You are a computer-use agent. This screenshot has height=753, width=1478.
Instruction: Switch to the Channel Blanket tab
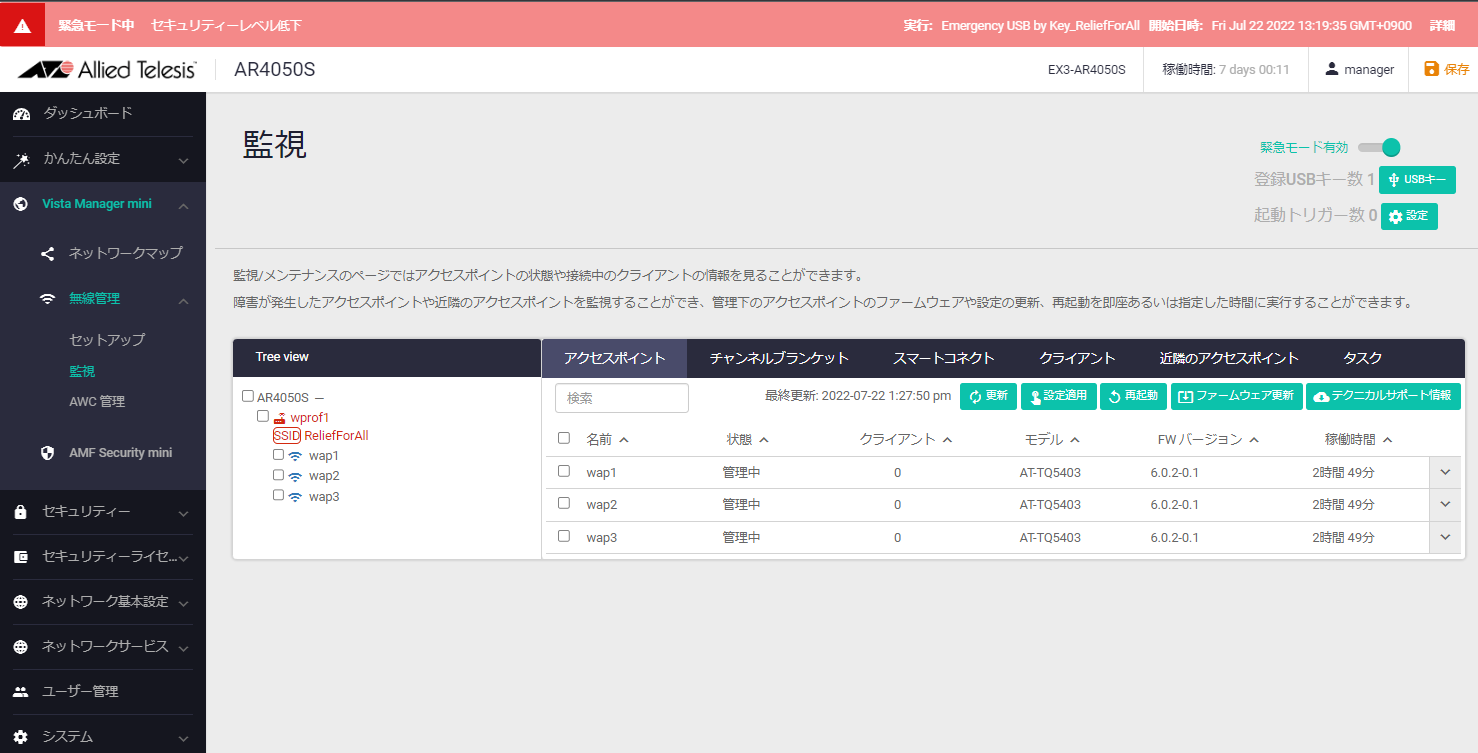click(778, 358)
